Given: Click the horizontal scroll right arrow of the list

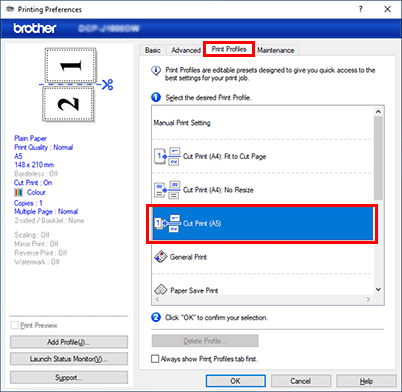Looking at the screenshot, I should pos(368,299).
